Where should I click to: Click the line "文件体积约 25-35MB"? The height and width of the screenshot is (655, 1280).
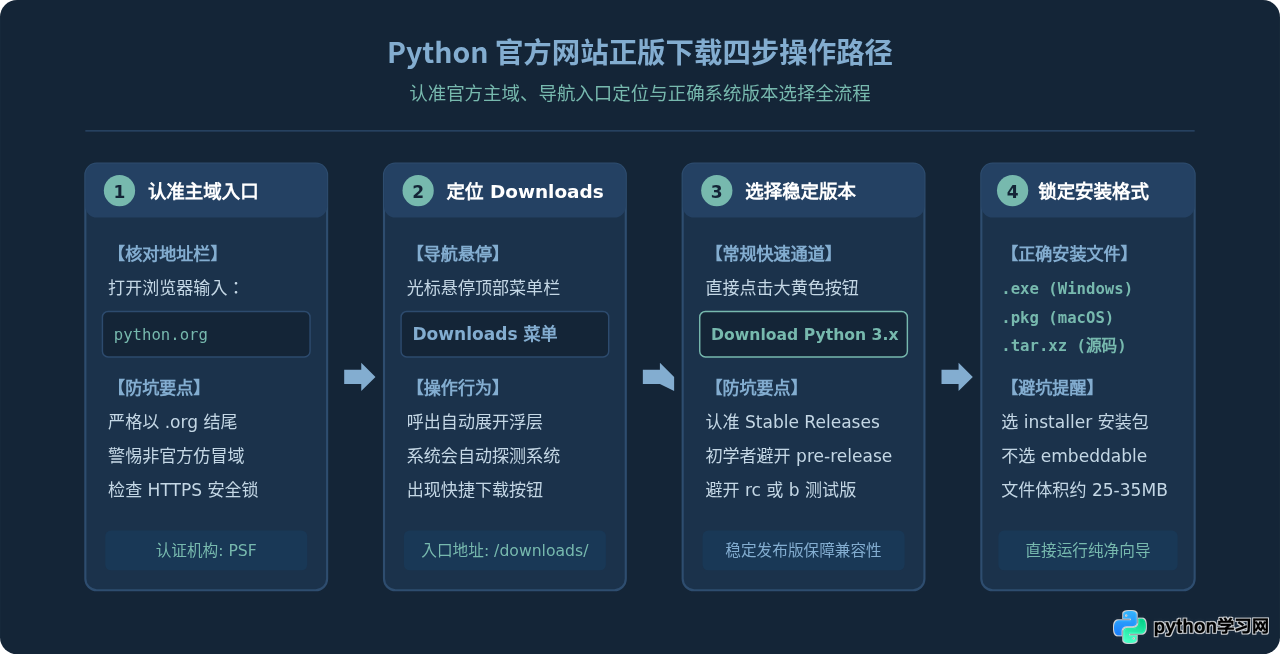click(1084, 490)
